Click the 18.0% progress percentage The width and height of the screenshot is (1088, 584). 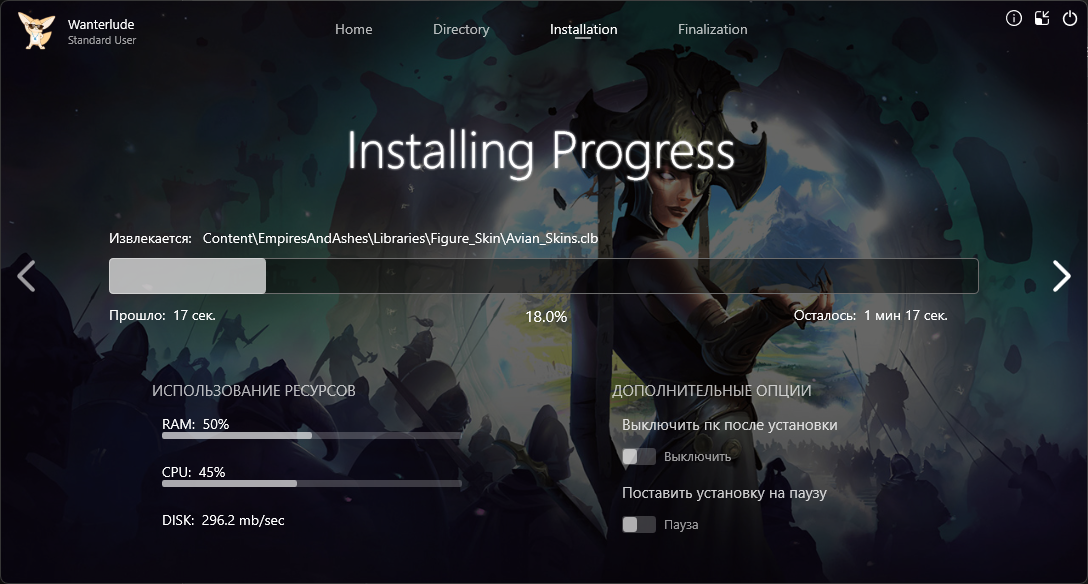(x=546, y=316)
